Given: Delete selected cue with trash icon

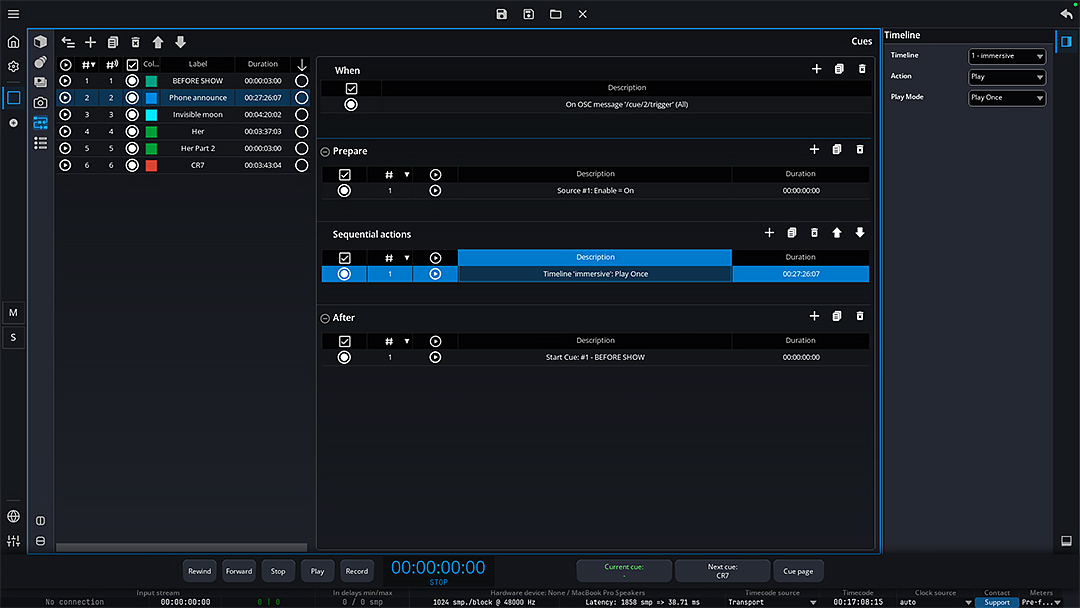Looking at the screenshot, I should coord(135,42).
